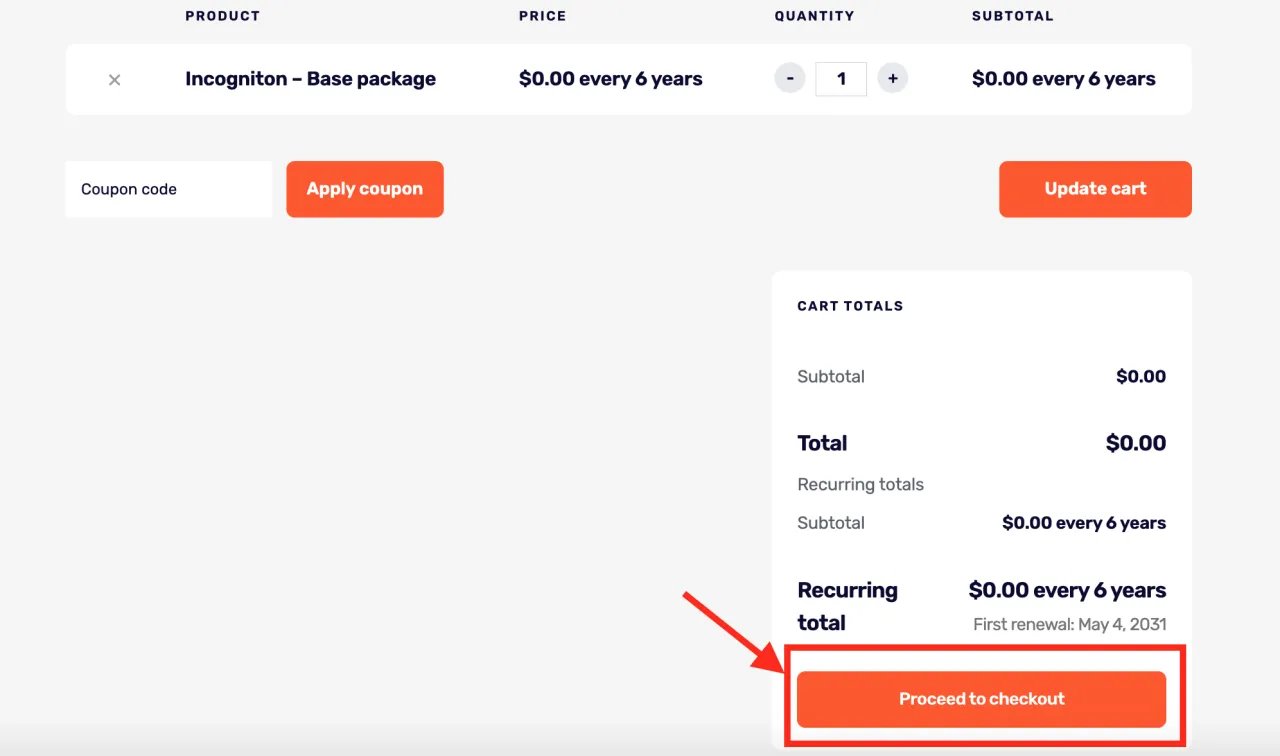Decrease quantity with the minus button
The height and width of the screenshot is (756, 1280).
click(790, 78)
